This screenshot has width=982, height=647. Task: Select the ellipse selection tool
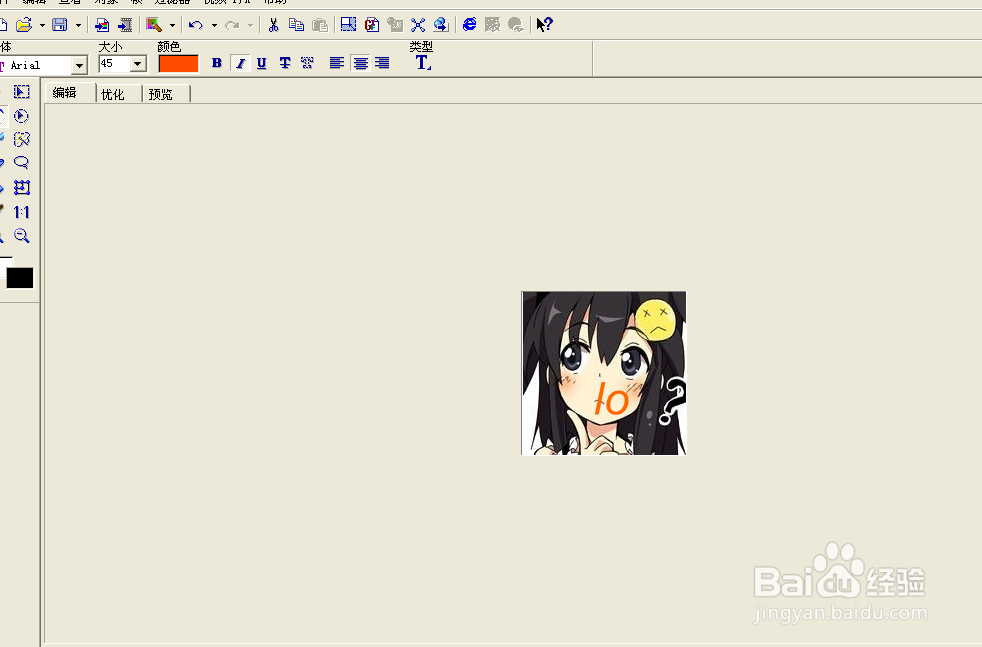tap(21, 116)
